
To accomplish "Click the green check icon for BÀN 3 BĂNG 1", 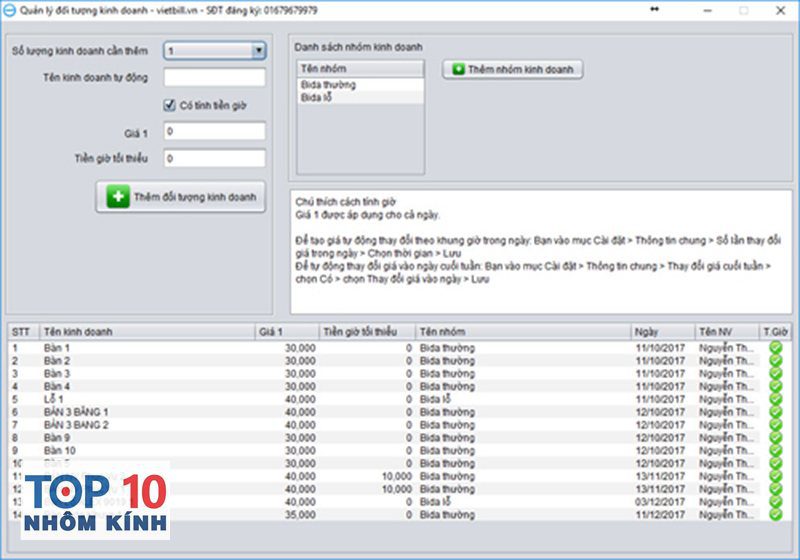I will [x=775, y=412].
